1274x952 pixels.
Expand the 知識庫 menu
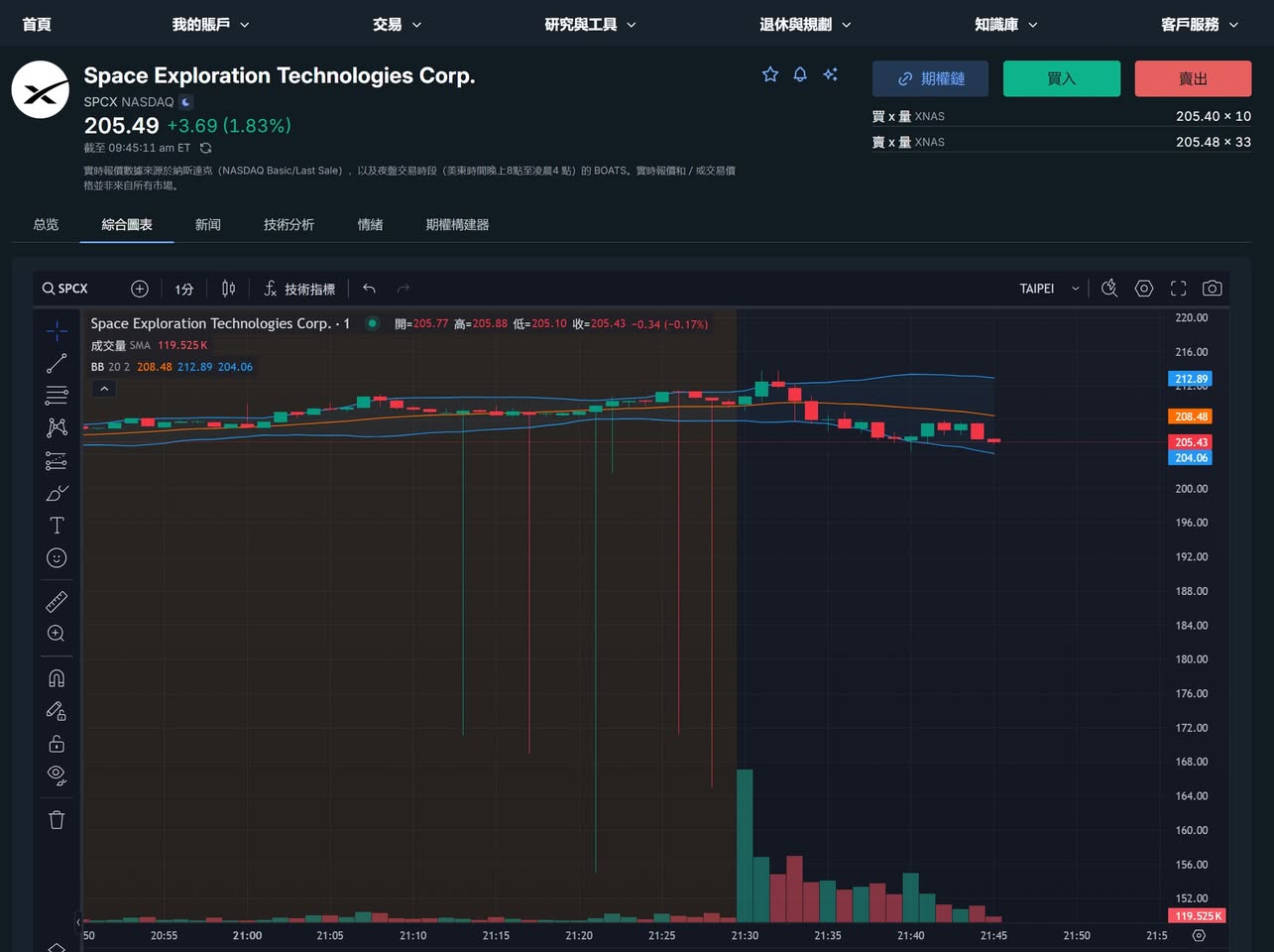tap(1005, 24)
